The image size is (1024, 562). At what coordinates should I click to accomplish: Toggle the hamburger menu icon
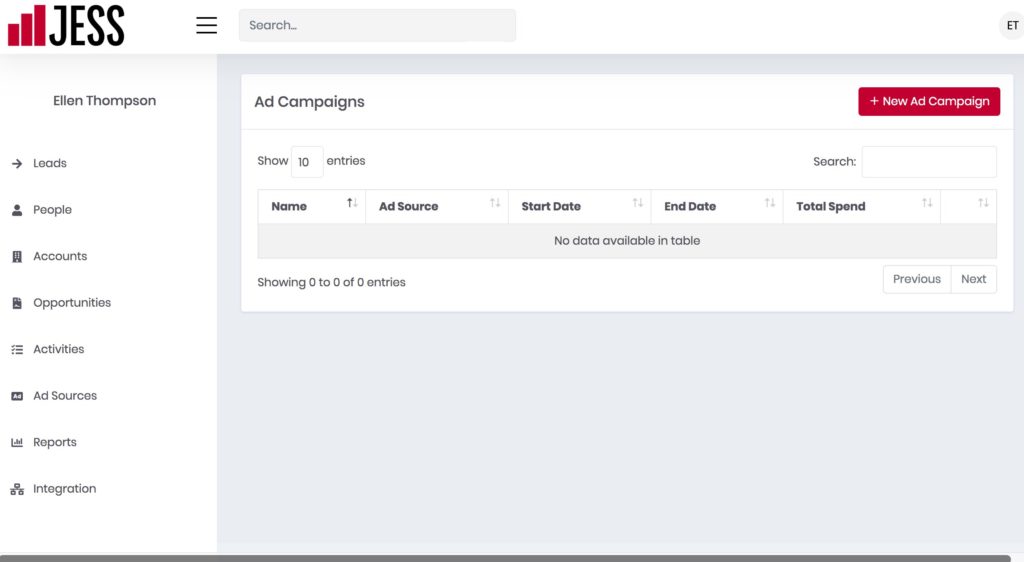coord(206,25)
